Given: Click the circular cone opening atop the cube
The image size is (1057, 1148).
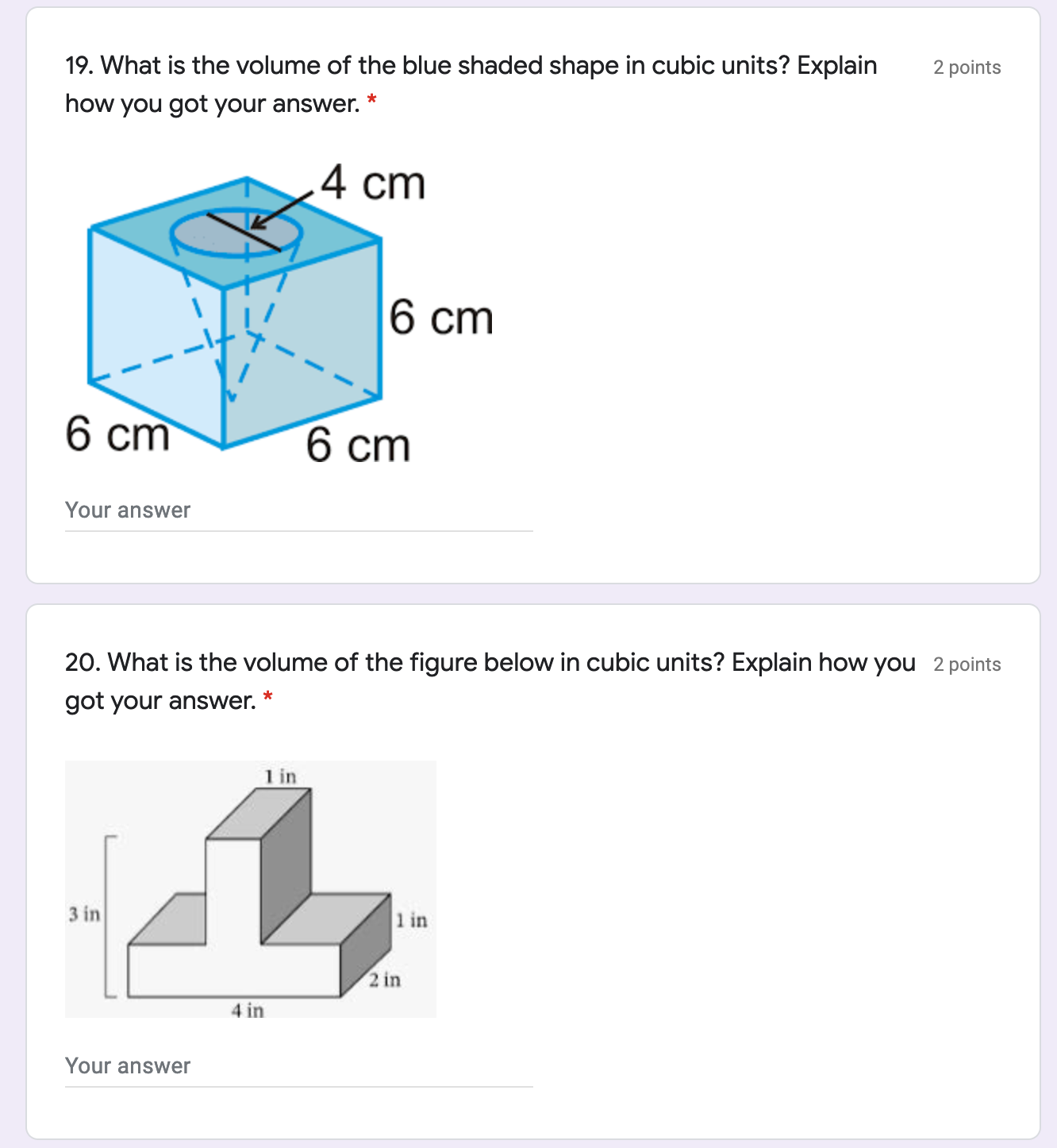Looking at the screenshot, I should 236,233.
